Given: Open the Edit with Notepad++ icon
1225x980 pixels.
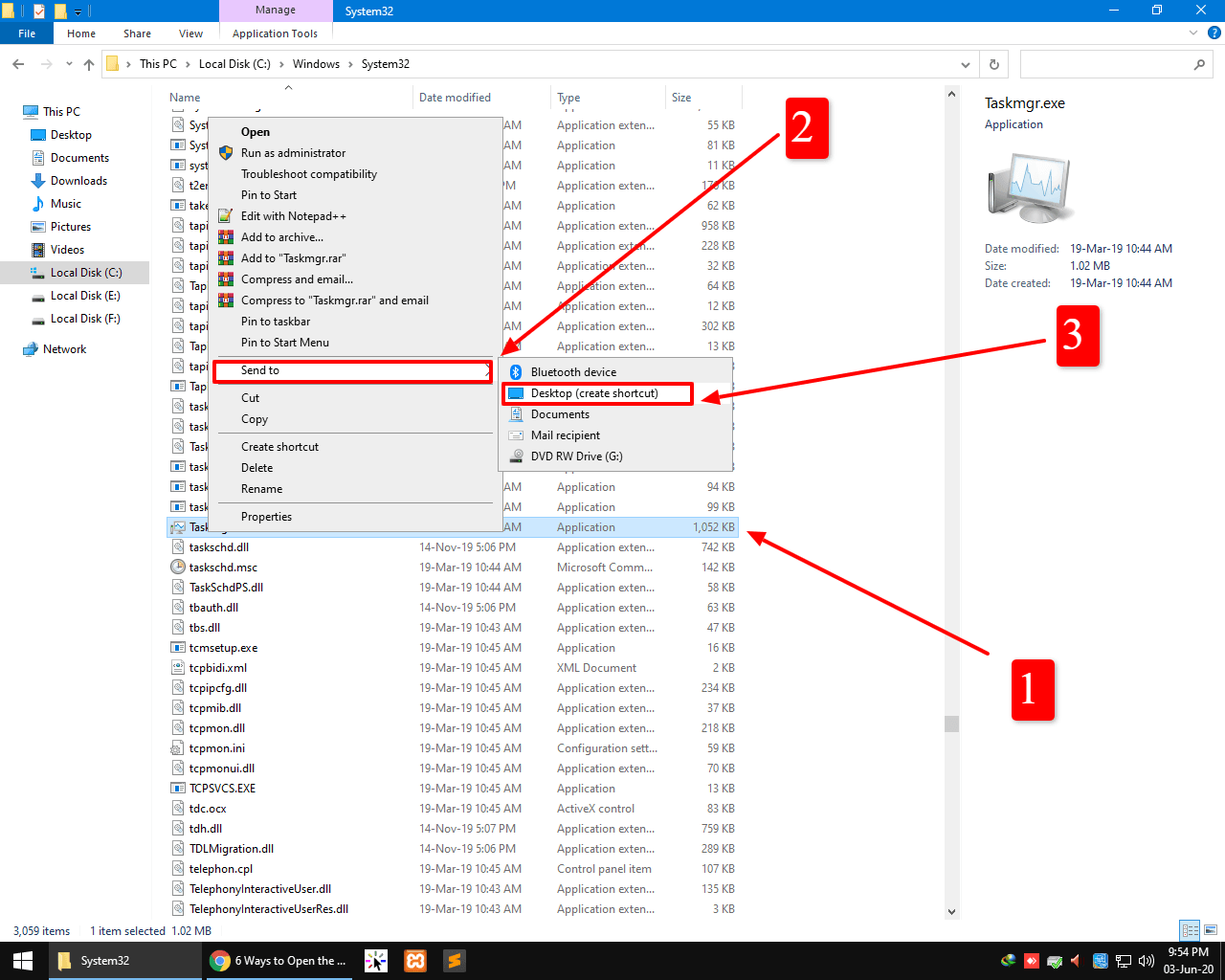Looking at the screenshot, I should coord(226,216).
